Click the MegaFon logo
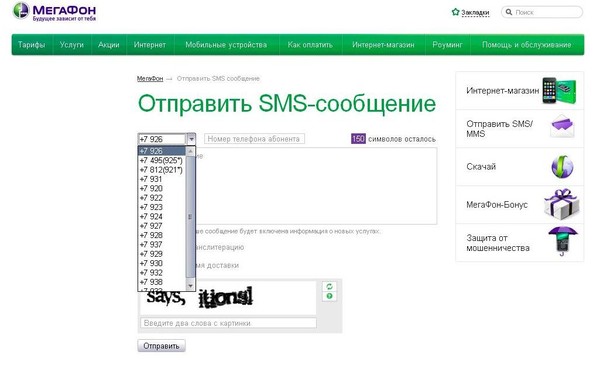Image resolution: width=600 pixels, height=386 pixels. (54, 12)
